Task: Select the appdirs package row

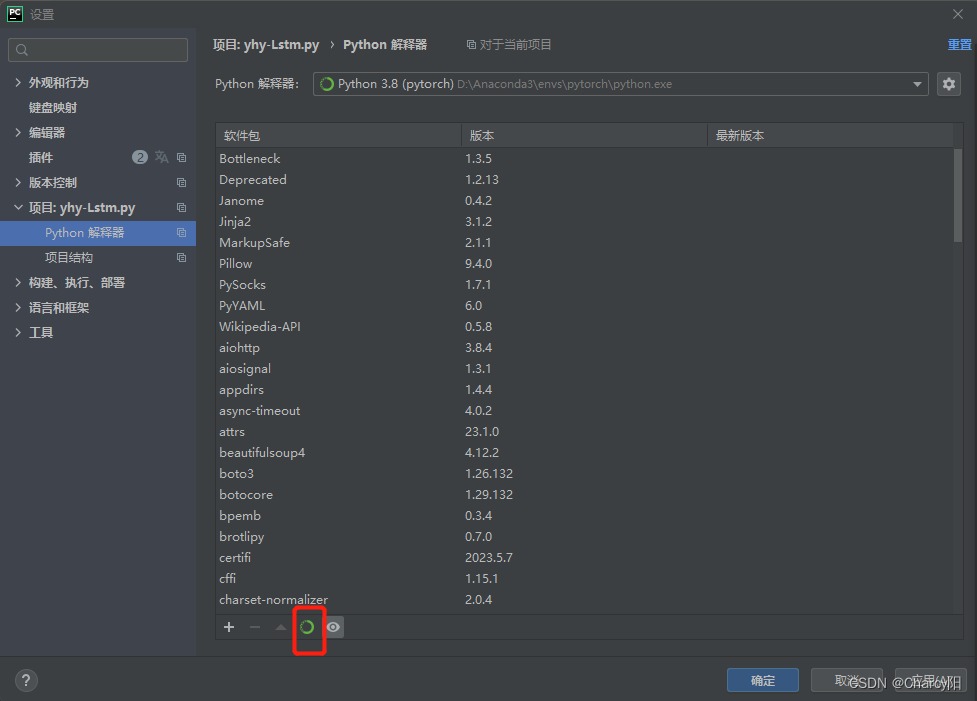Action: pyautogui.click(x=584, y=389)
